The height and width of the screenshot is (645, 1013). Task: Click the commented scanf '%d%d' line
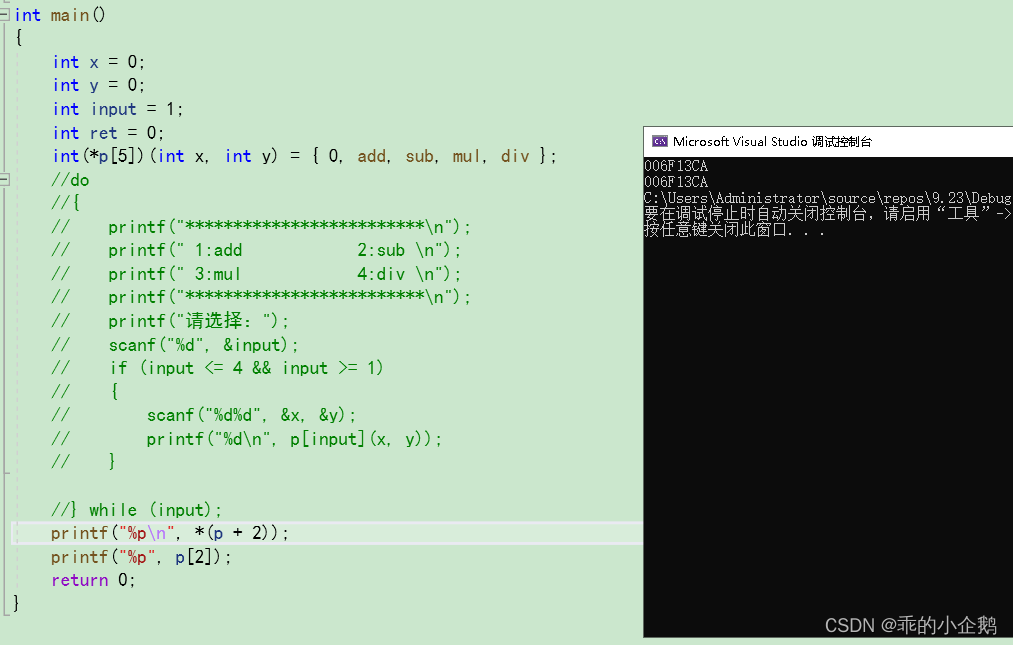coord(204,415)
